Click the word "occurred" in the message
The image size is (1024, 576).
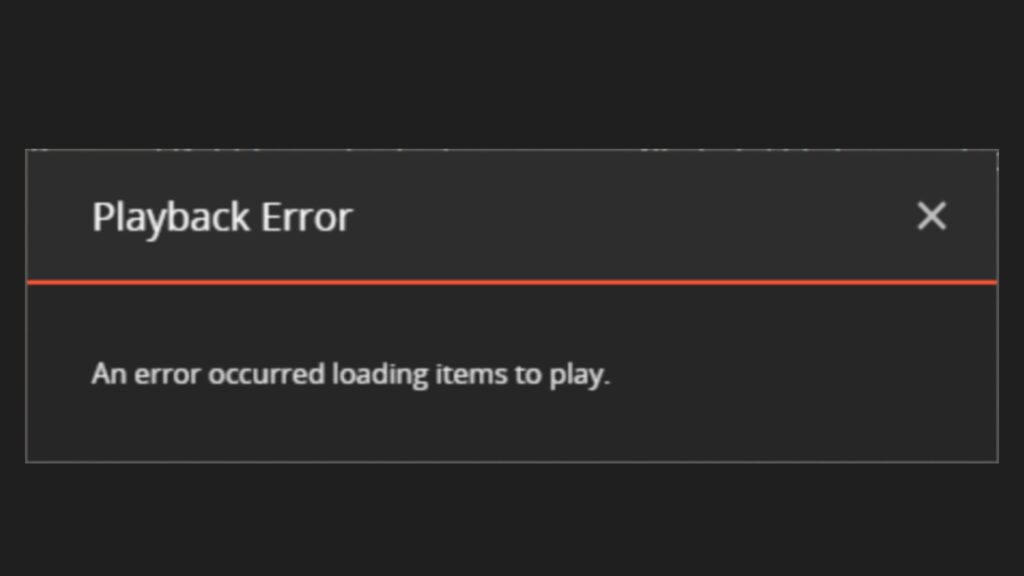pyautogui.click(x=266, y=374)
